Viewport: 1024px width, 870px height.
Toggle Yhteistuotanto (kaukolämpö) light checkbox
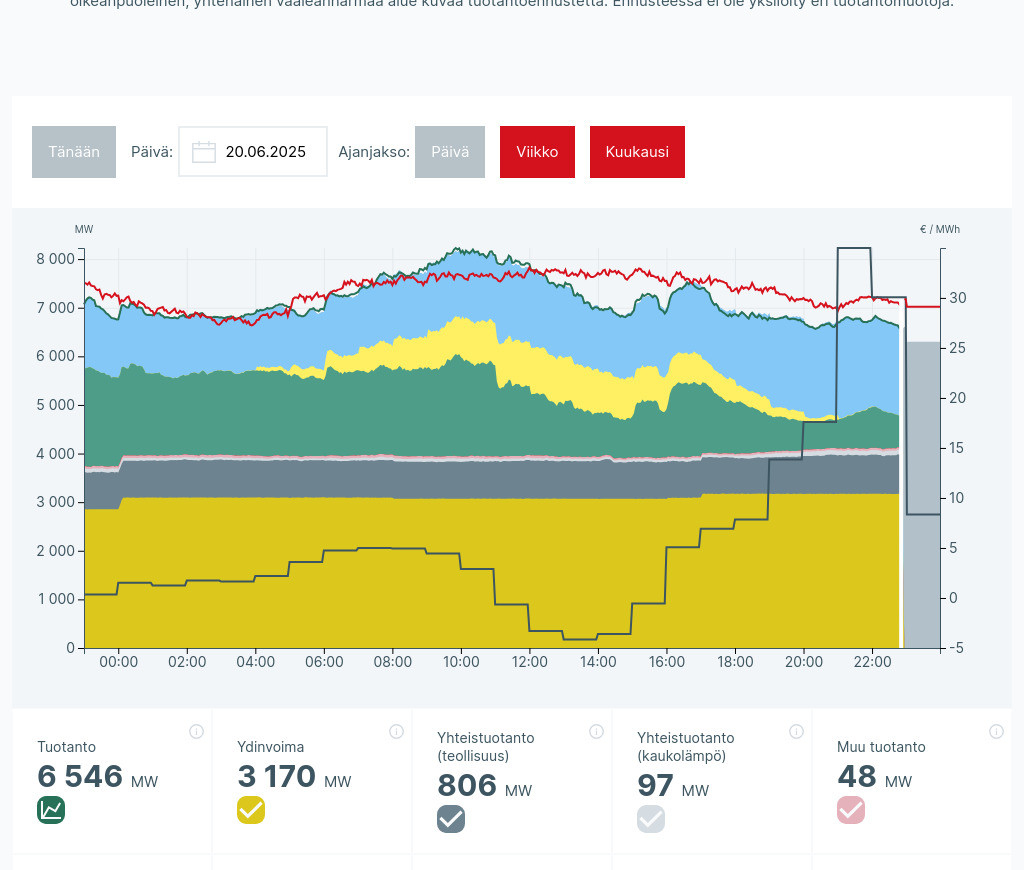click(651, 819)
